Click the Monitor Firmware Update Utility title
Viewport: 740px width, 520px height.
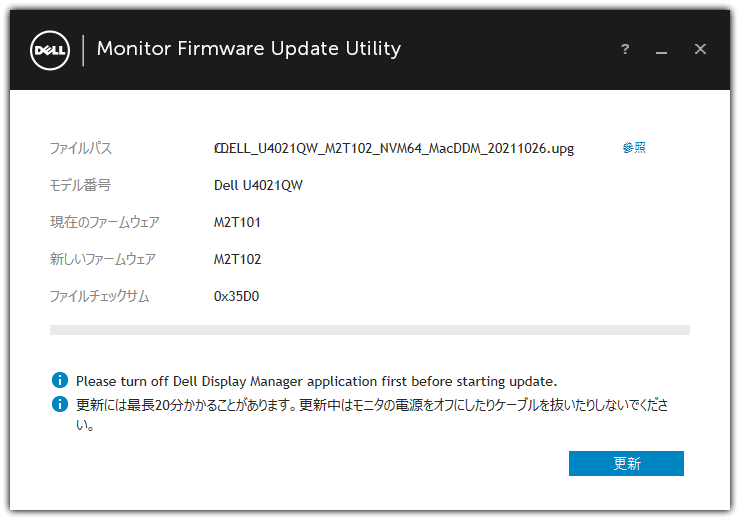coord(249,49)
